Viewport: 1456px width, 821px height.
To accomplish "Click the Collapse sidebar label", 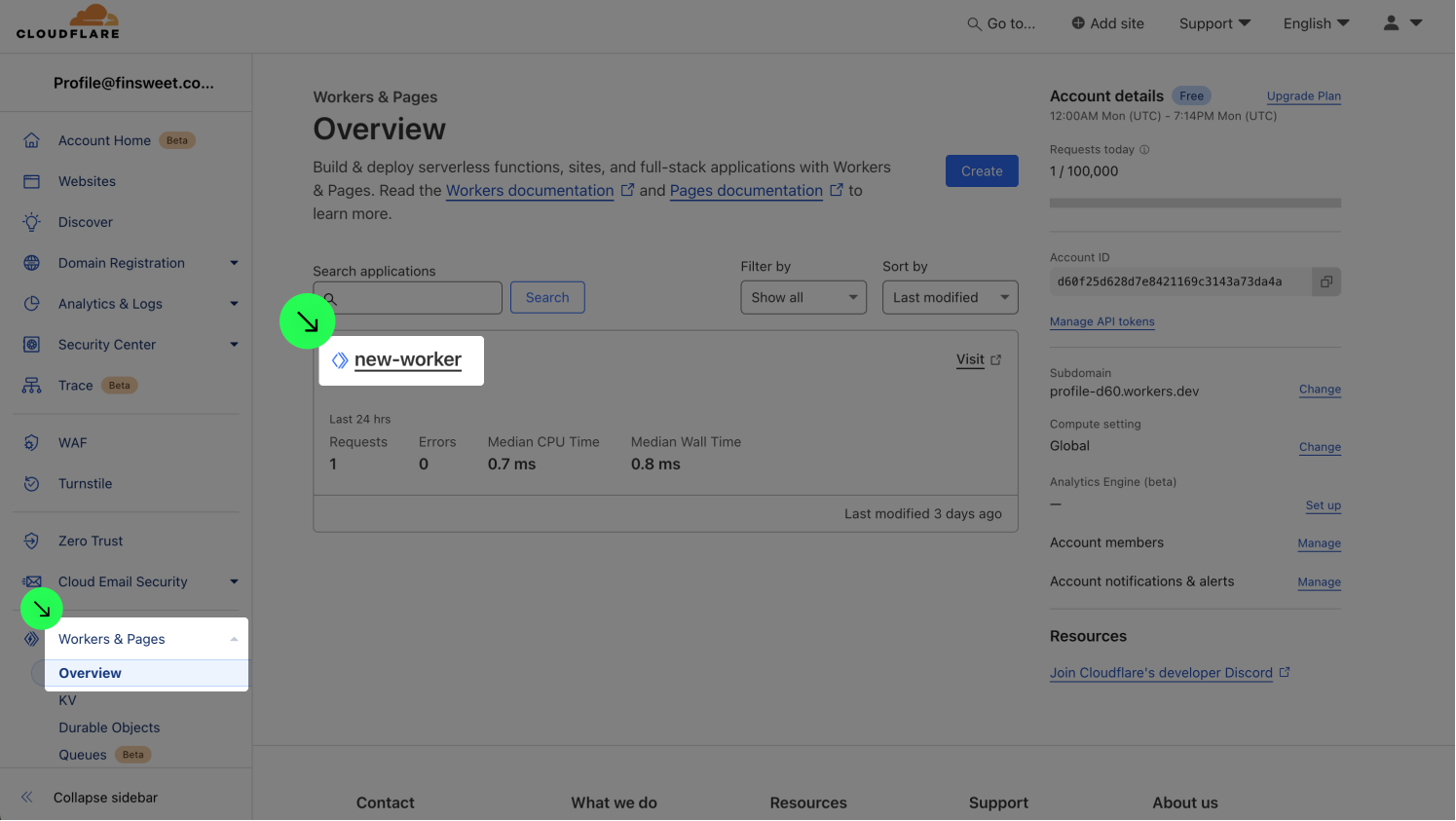I will (x=105, y=798).
